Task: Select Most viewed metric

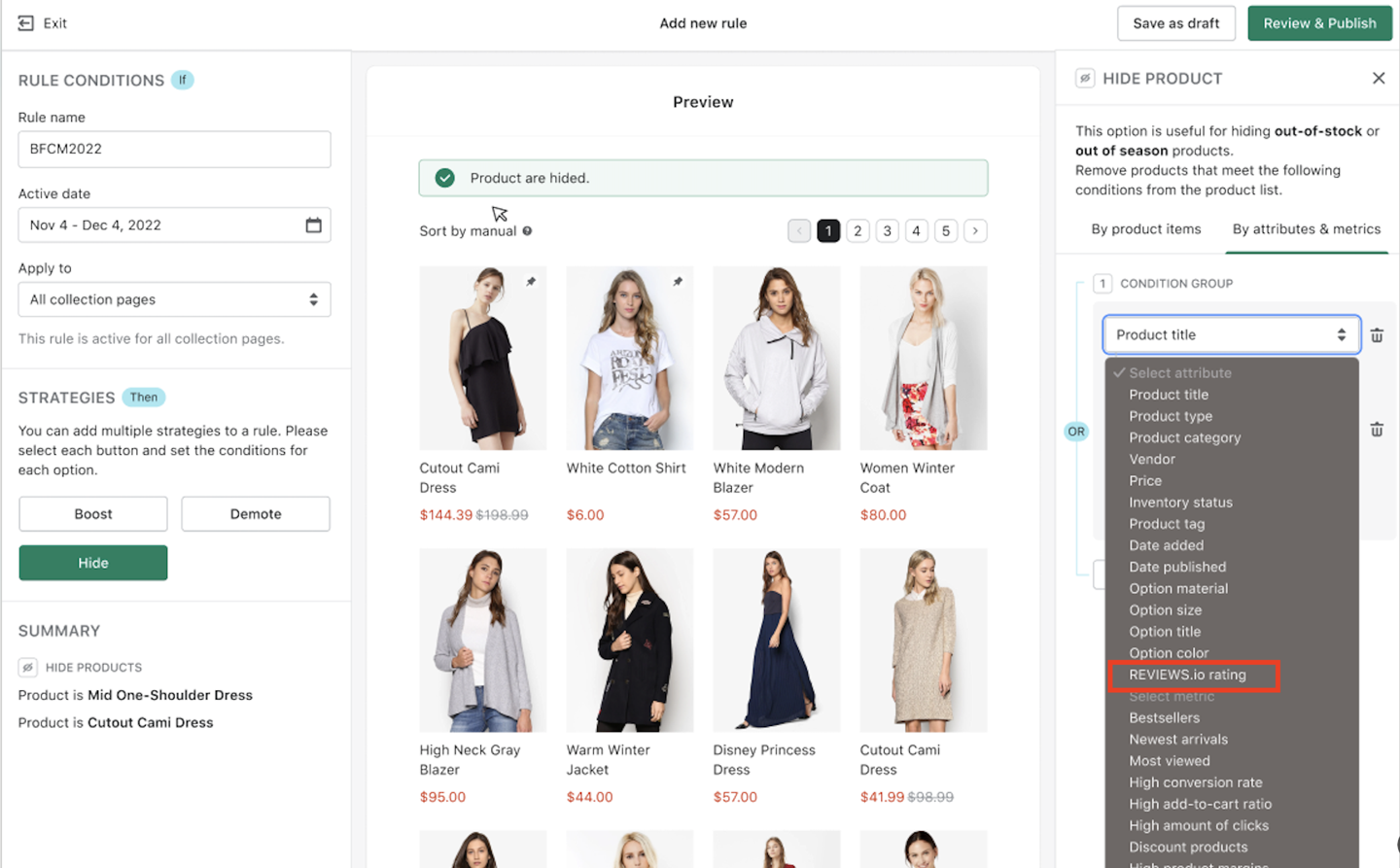Action: click(1170, 761)
